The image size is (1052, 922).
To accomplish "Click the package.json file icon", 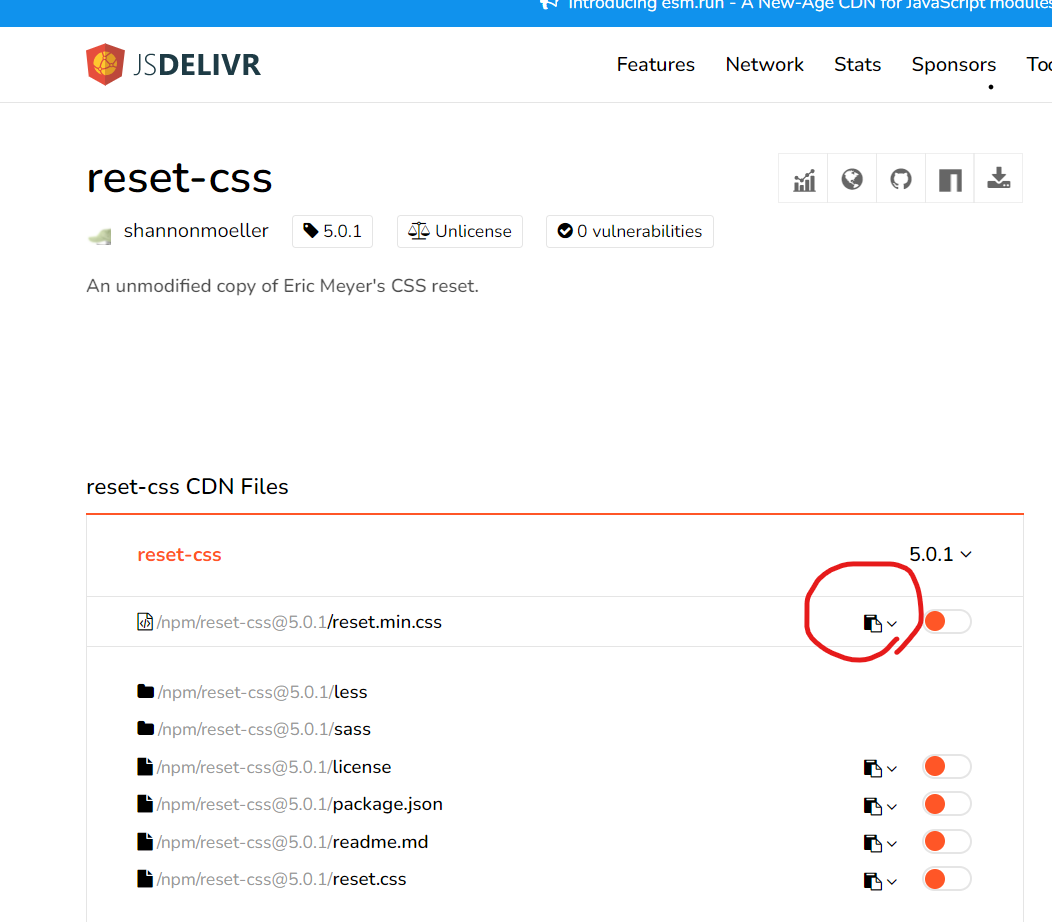I will [144, 804].
